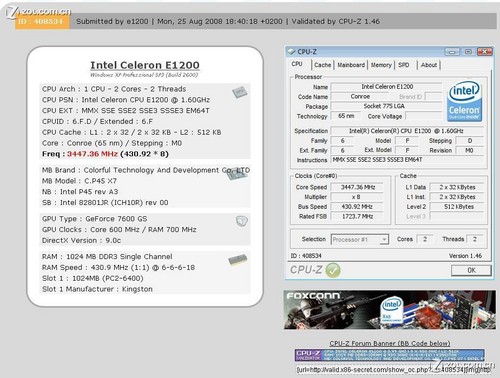Click the DirectX Version : 9.0c line
The width and height of the screenshot is (500, 378).
82,241
